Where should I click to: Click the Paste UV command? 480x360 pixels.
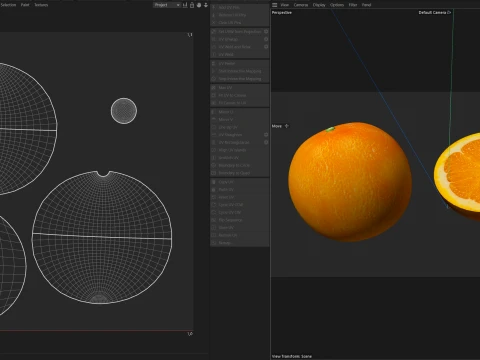click(239, 190)
